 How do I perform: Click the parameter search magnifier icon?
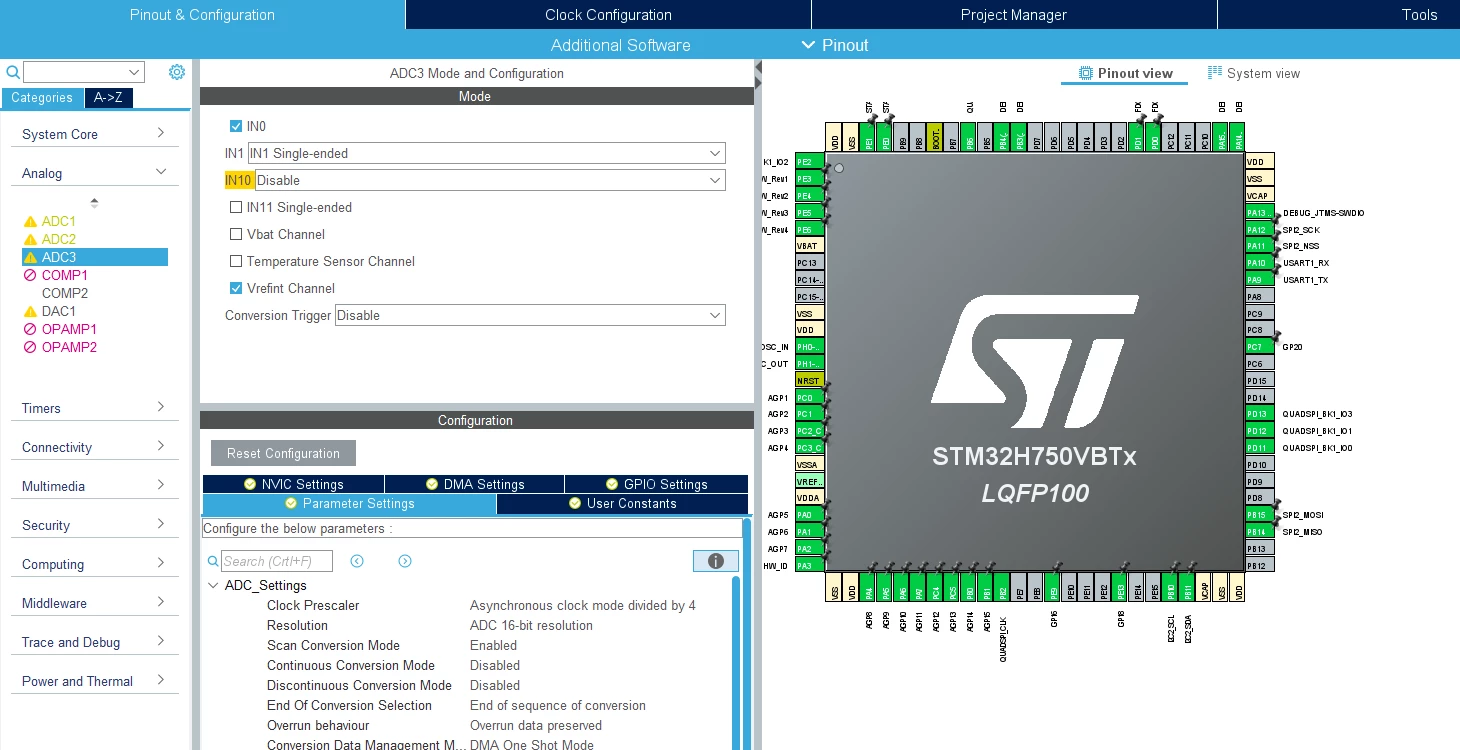213,562
